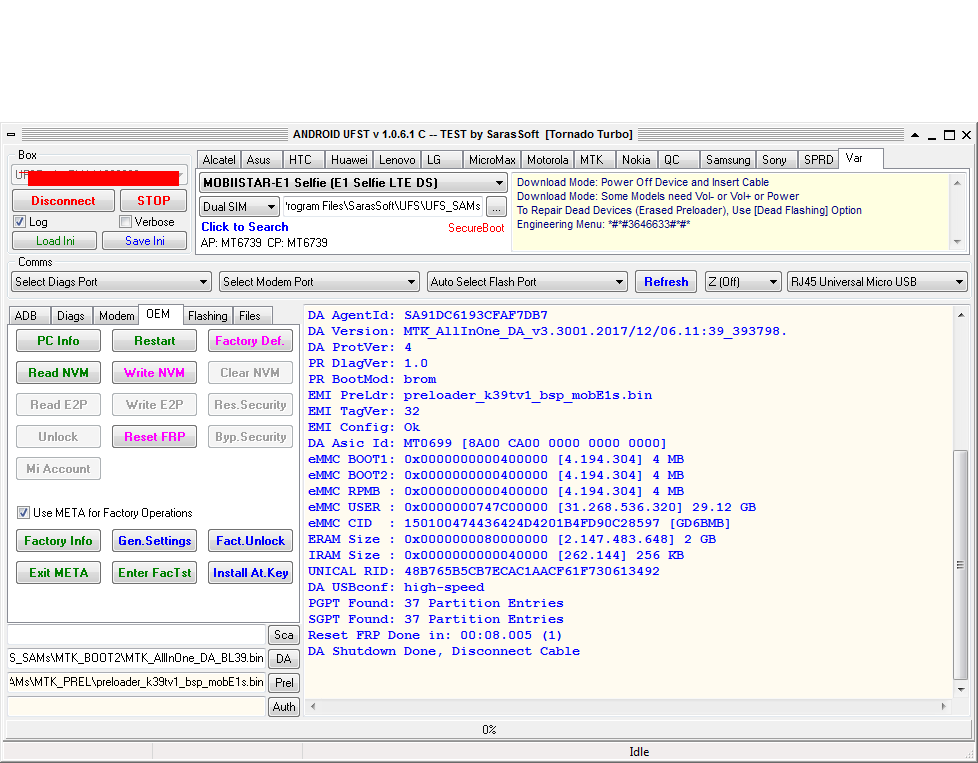Viewport: 978px width, 763px height.
Task: Switch to the Huawei tab
Action: 349,160
